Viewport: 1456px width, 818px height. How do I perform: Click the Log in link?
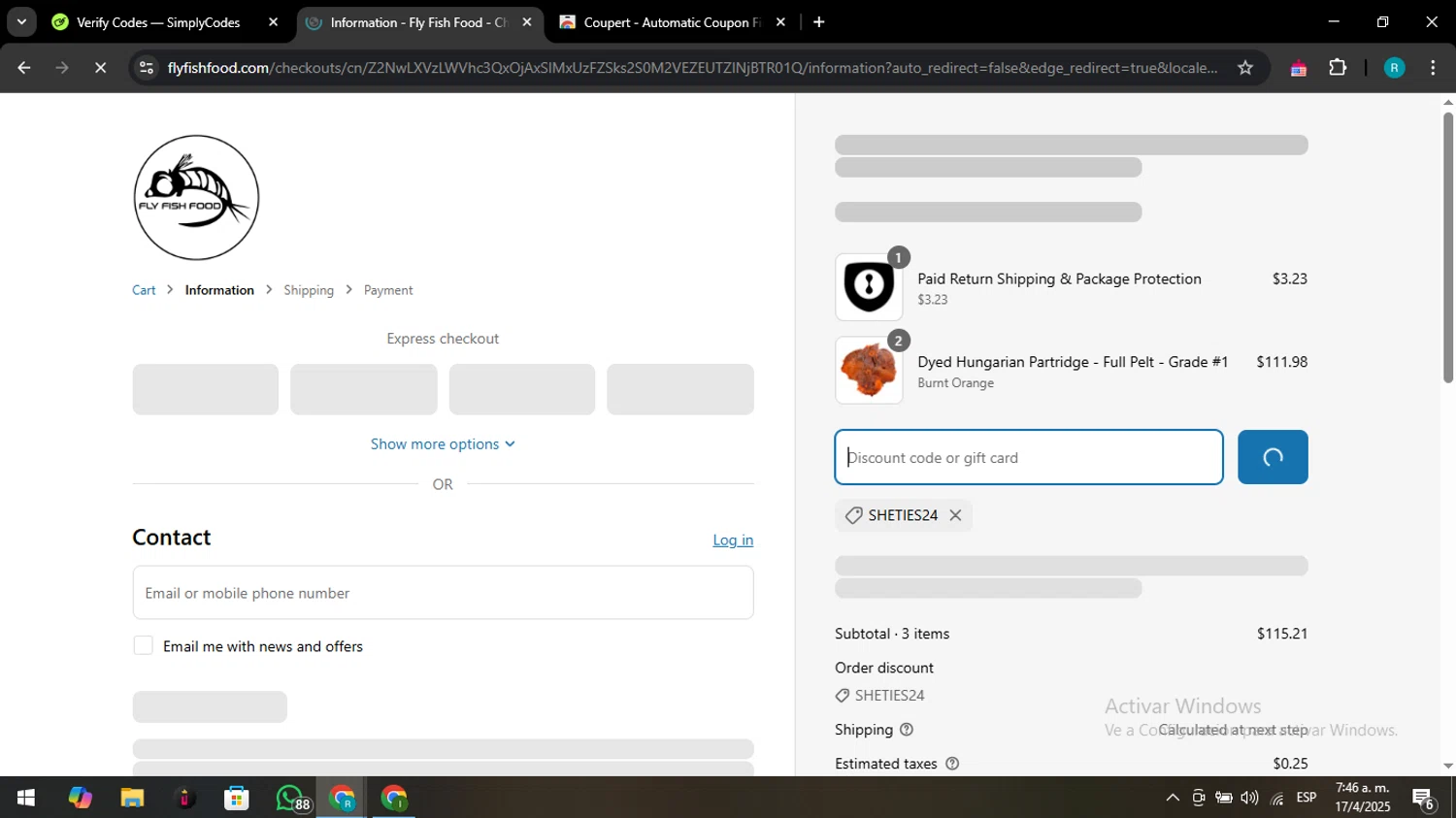[x=733, y=540]
